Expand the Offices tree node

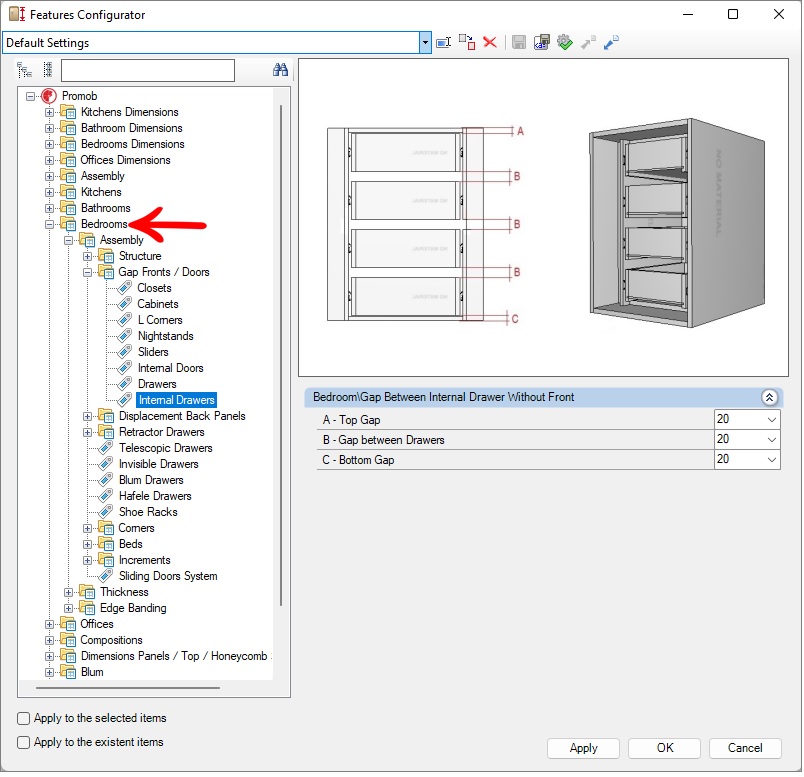[x=49, y=624]
